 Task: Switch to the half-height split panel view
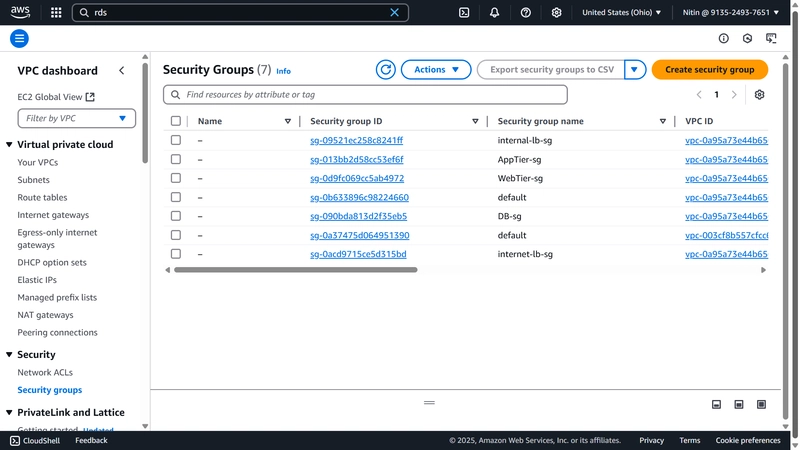click(739, 405)
